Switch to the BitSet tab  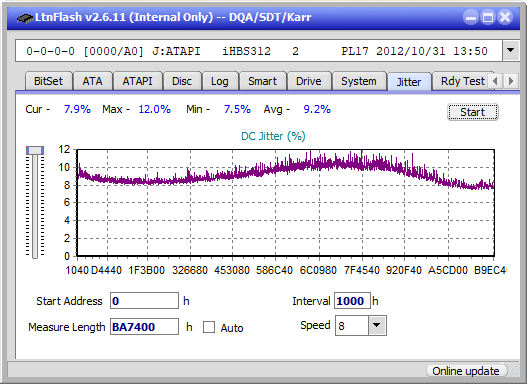(x=48, y=81)
